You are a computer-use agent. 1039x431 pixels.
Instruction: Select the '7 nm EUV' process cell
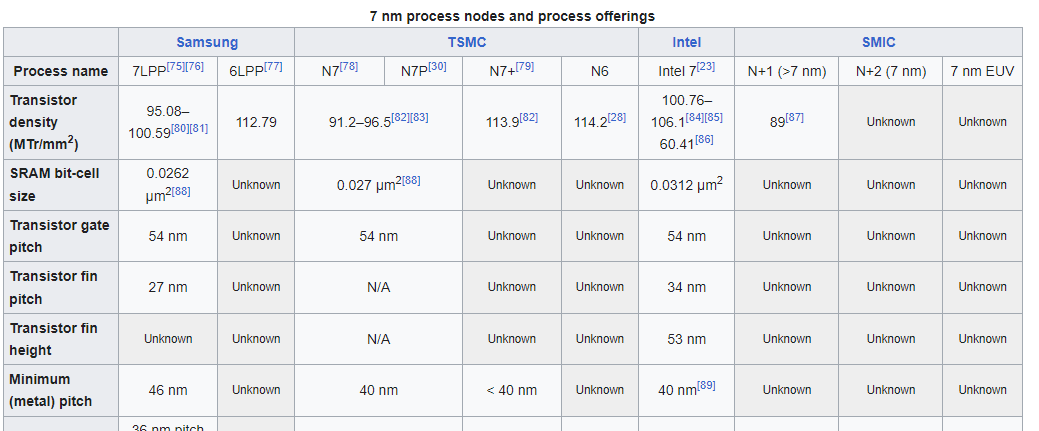982,71
